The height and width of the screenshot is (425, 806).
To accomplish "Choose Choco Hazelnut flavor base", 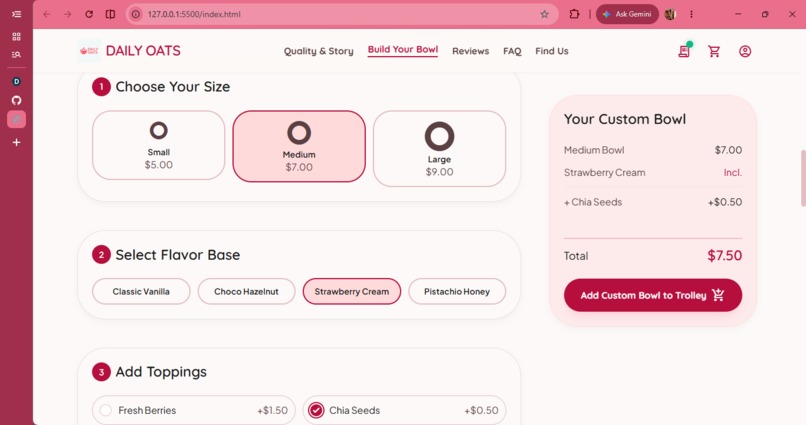I will pos(246,291).
